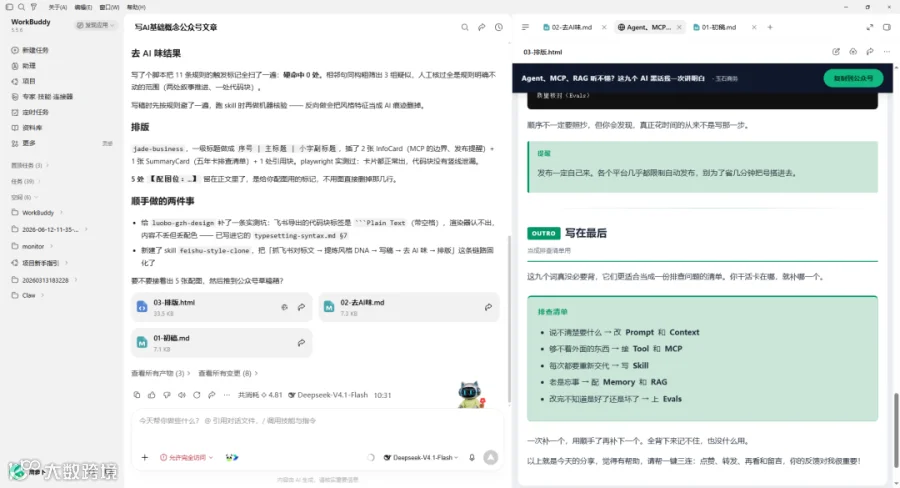Add attachment with plus button in input

tap(145, 458)
